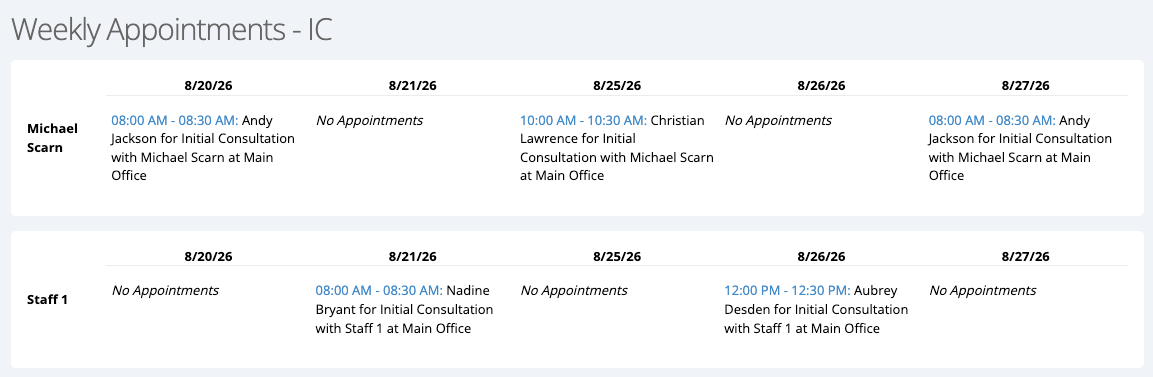1153x377 pixels.
Task: Select the 8/20/26 date header in Michael Scarn's table
Action: 208,85
